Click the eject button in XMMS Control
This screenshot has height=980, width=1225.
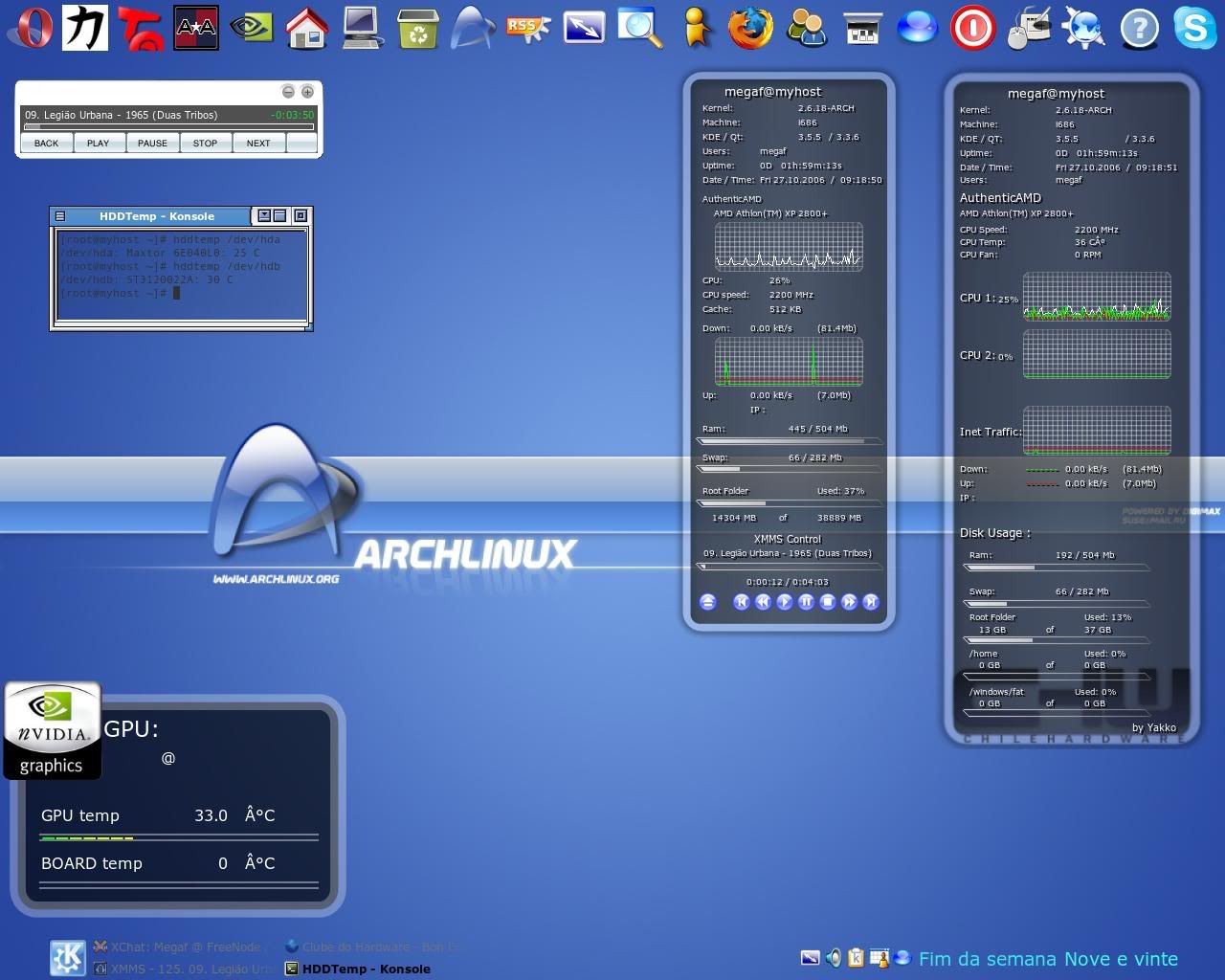pyautogui.click(x=708, y=602)
